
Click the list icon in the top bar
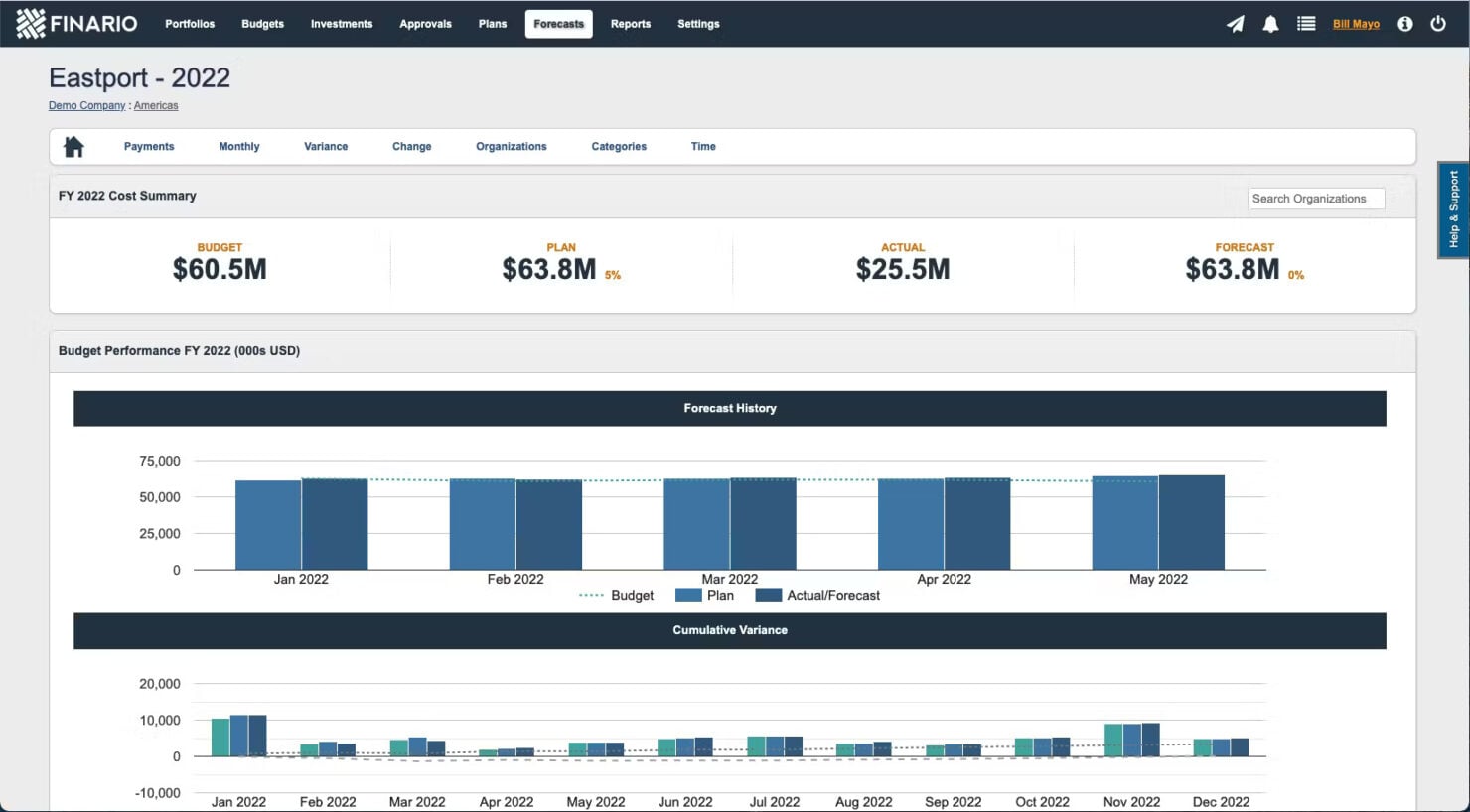pos(1306,23)
